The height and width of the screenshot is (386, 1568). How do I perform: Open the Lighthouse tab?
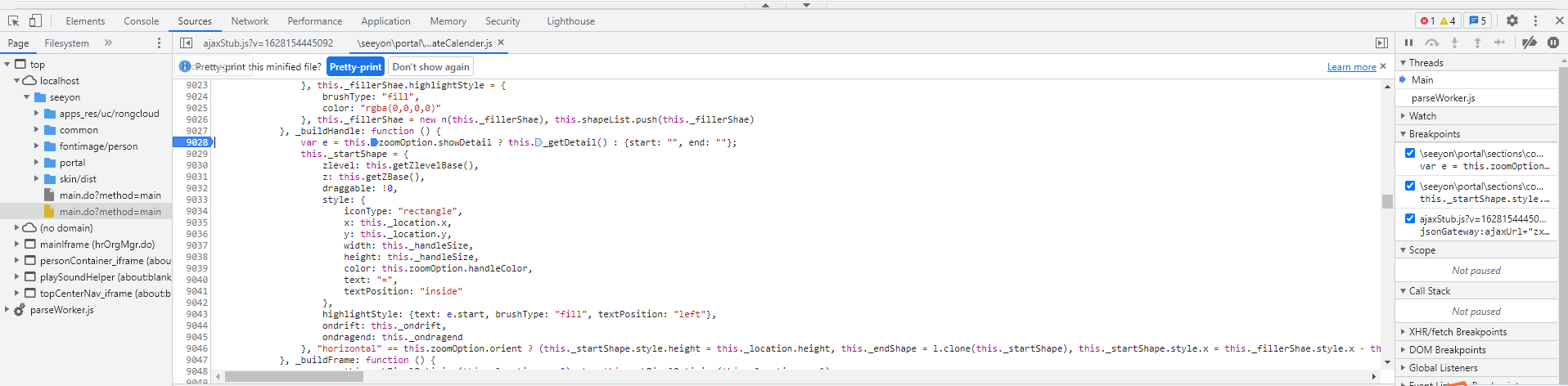coord(571,21)
